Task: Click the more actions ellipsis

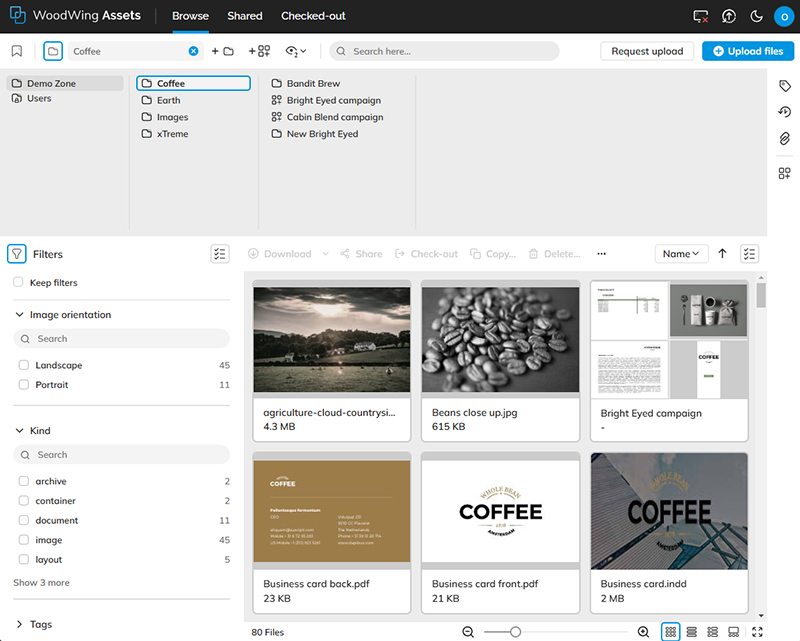Action: tap(602, 254)
